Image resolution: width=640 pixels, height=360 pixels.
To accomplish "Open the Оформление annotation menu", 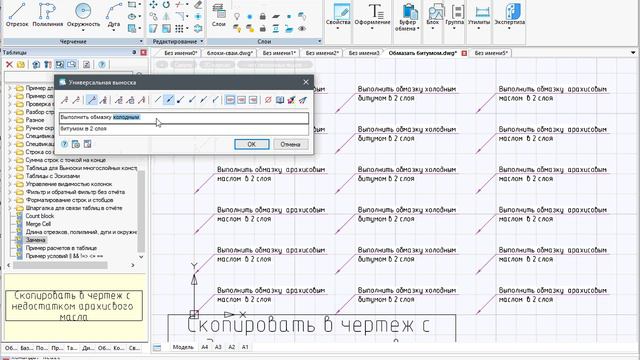I will (372, 16).
